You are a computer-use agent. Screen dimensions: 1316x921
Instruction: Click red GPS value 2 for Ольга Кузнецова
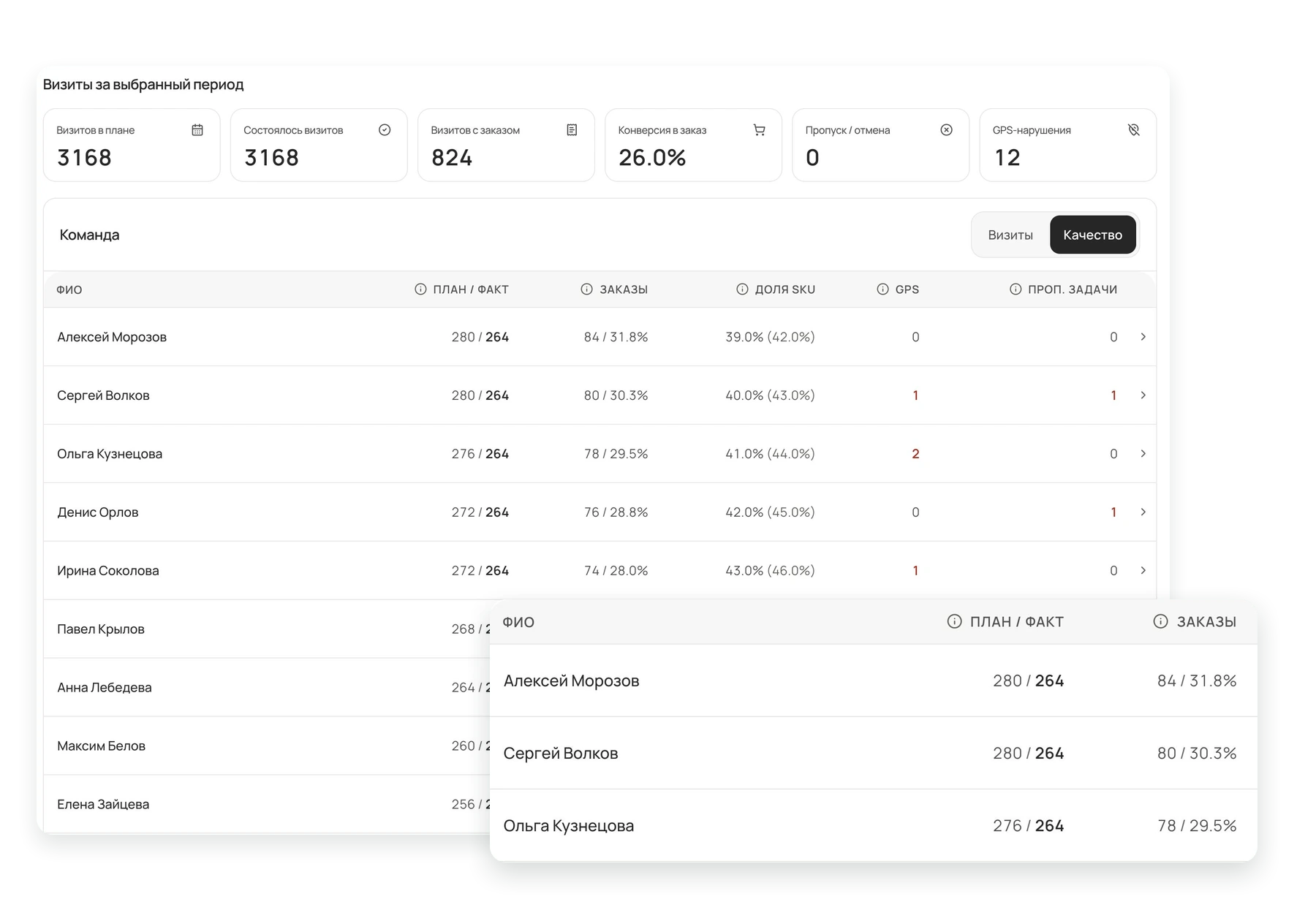(x=915, y=454)
